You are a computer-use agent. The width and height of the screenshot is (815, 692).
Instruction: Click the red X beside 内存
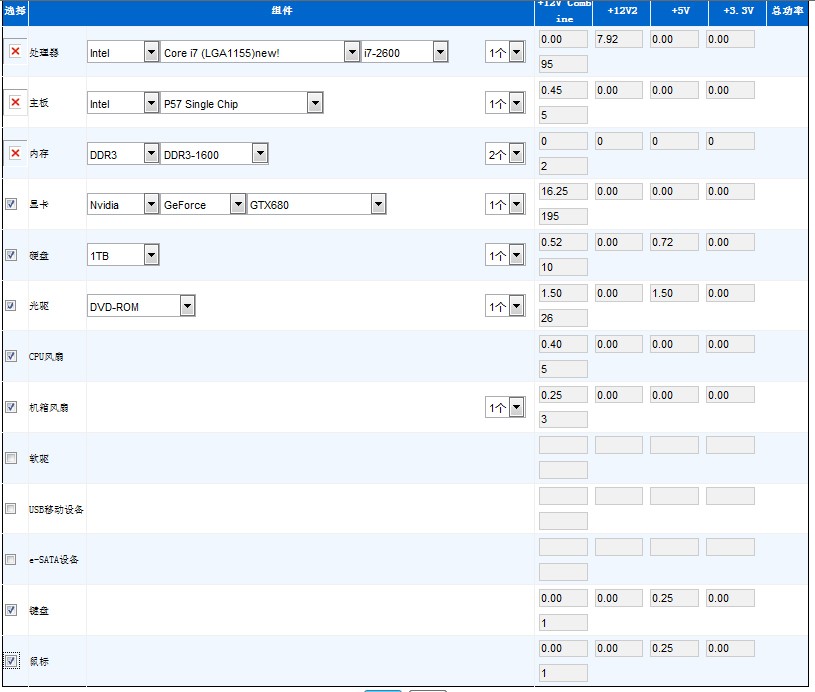point(15,153)
